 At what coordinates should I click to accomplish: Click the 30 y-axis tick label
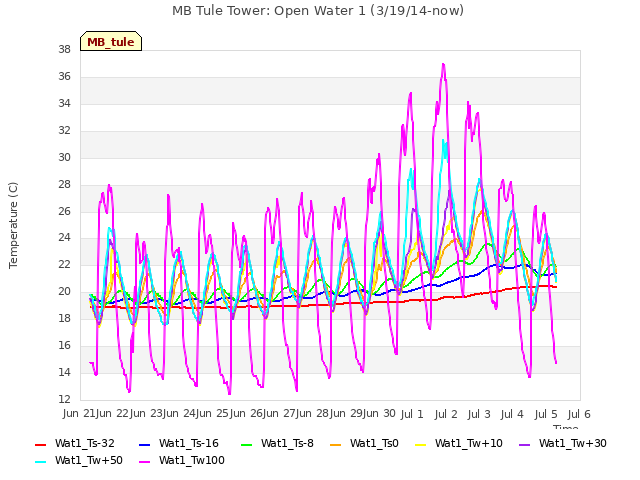pos(64,157)
